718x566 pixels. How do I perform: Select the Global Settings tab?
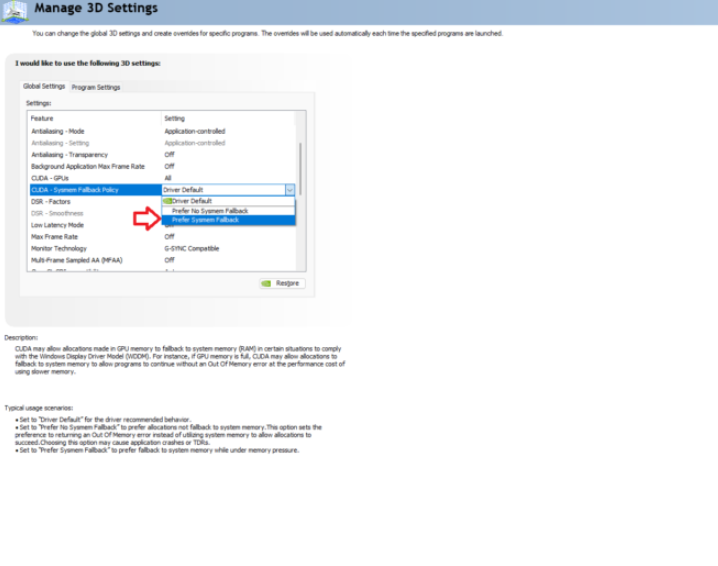pyautogui.click(x=44, y=87)
